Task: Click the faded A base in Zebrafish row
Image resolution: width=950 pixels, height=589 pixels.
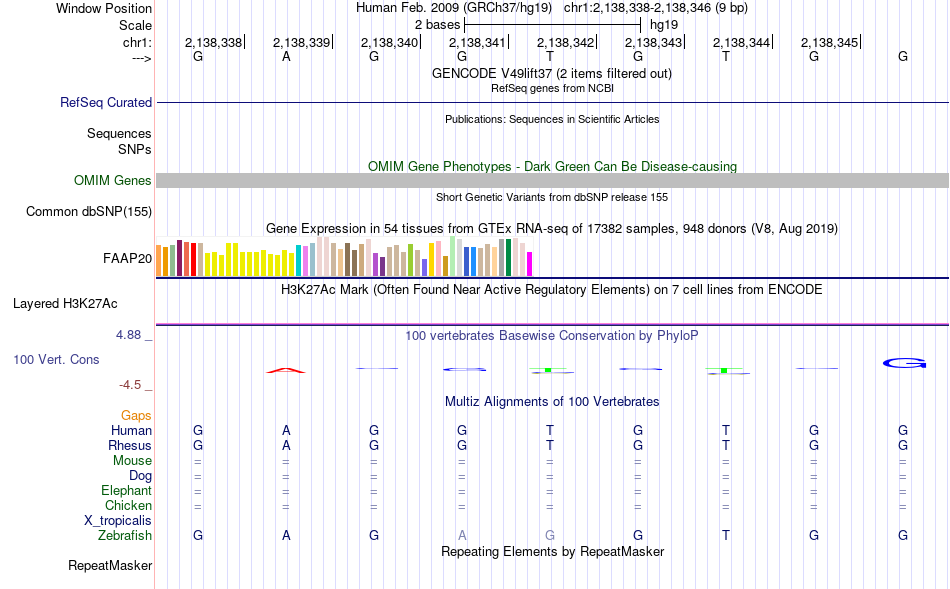Action: pyautogui.click(x=462, y=535)
